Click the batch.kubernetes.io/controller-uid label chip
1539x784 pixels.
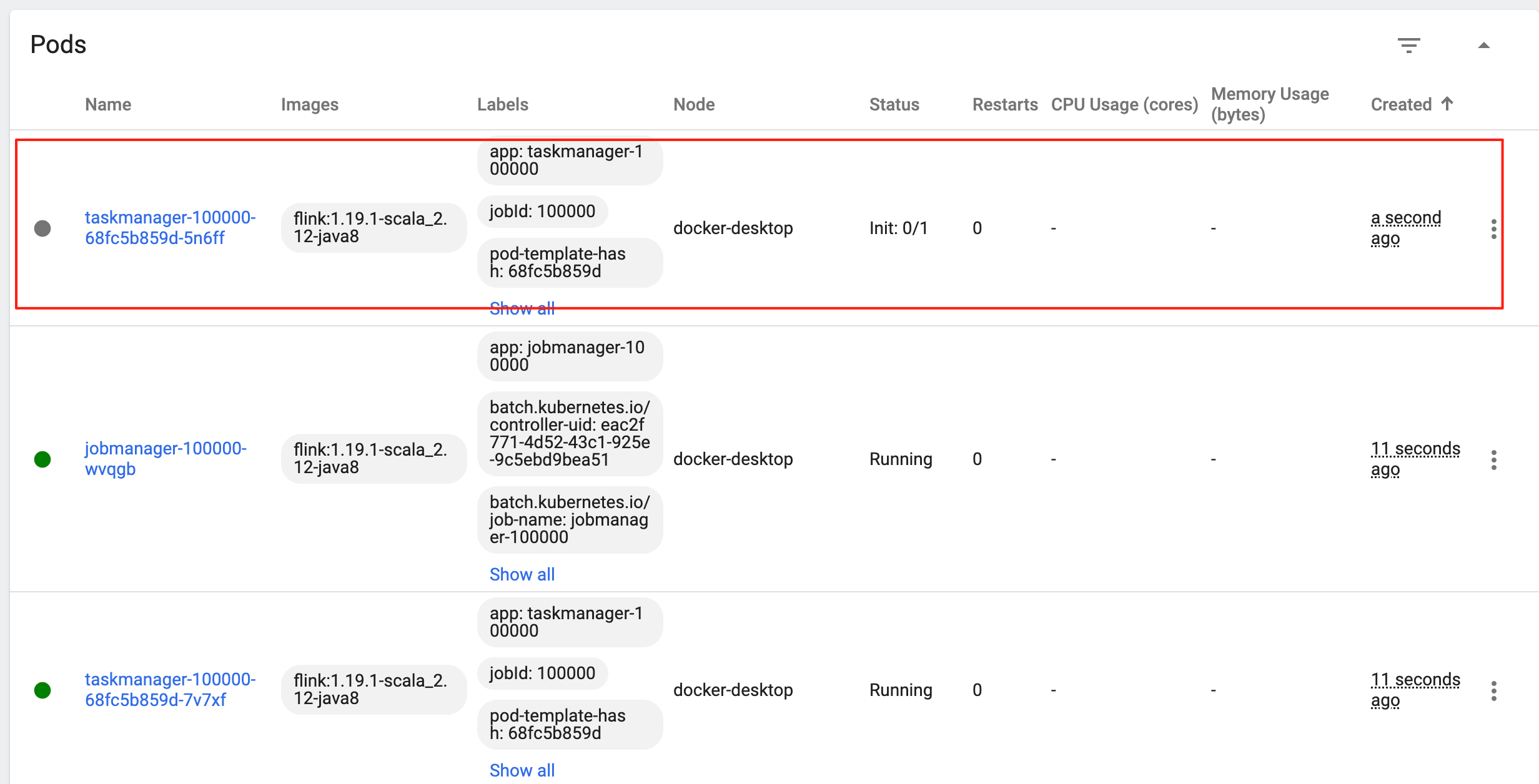(x=569, y=433)
